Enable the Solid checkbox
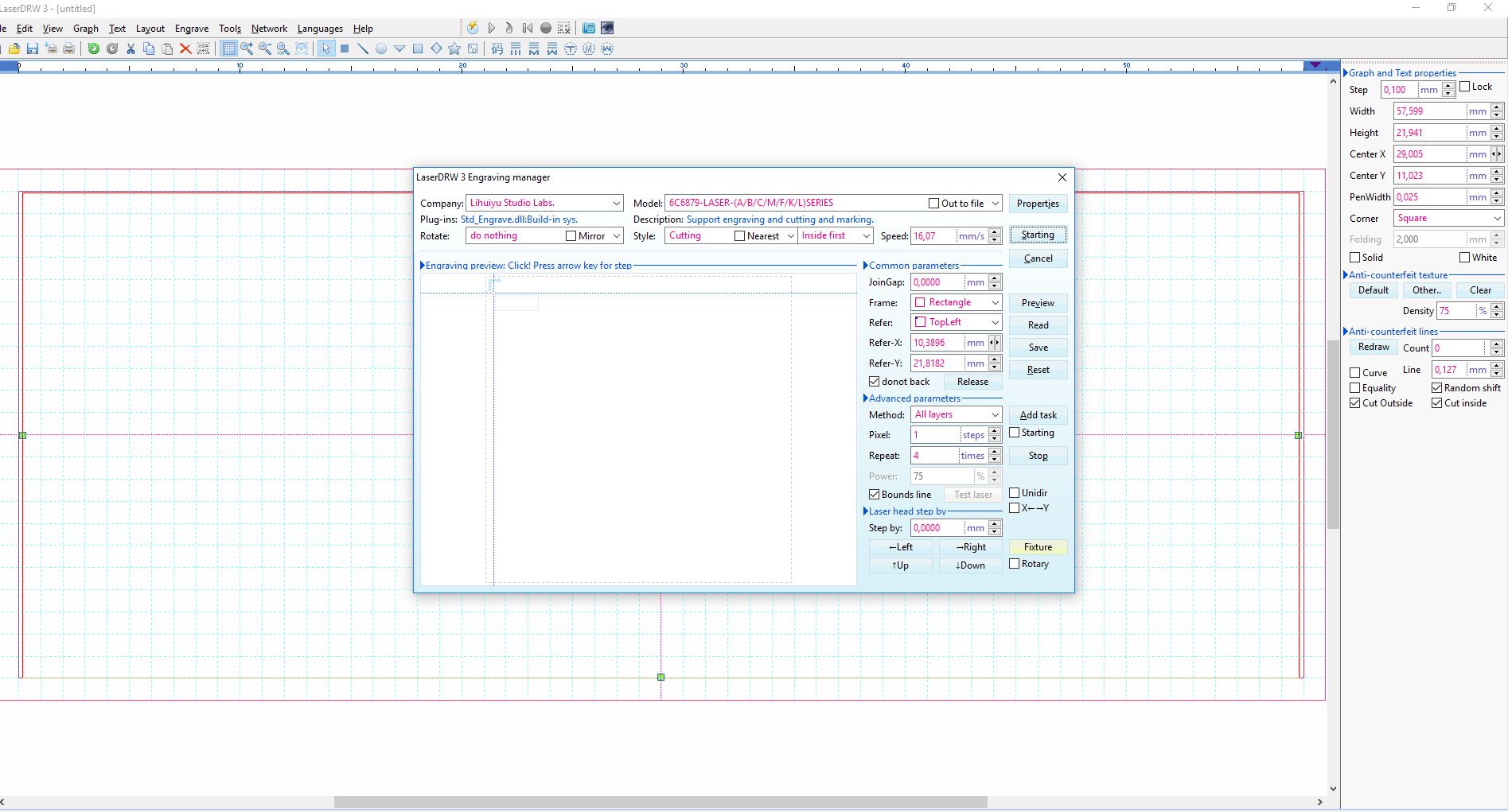 [1355, 258]
